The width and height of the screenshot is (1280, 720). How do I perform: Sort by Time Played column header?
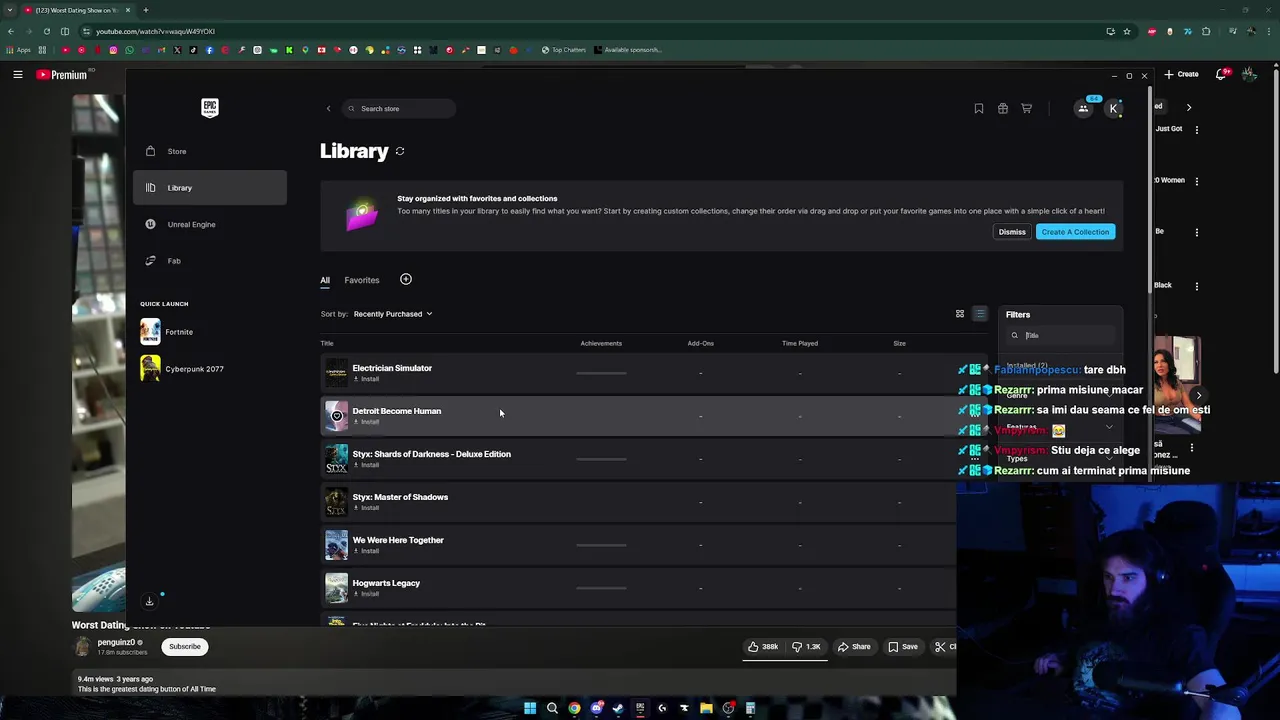(x=800, y=343)
